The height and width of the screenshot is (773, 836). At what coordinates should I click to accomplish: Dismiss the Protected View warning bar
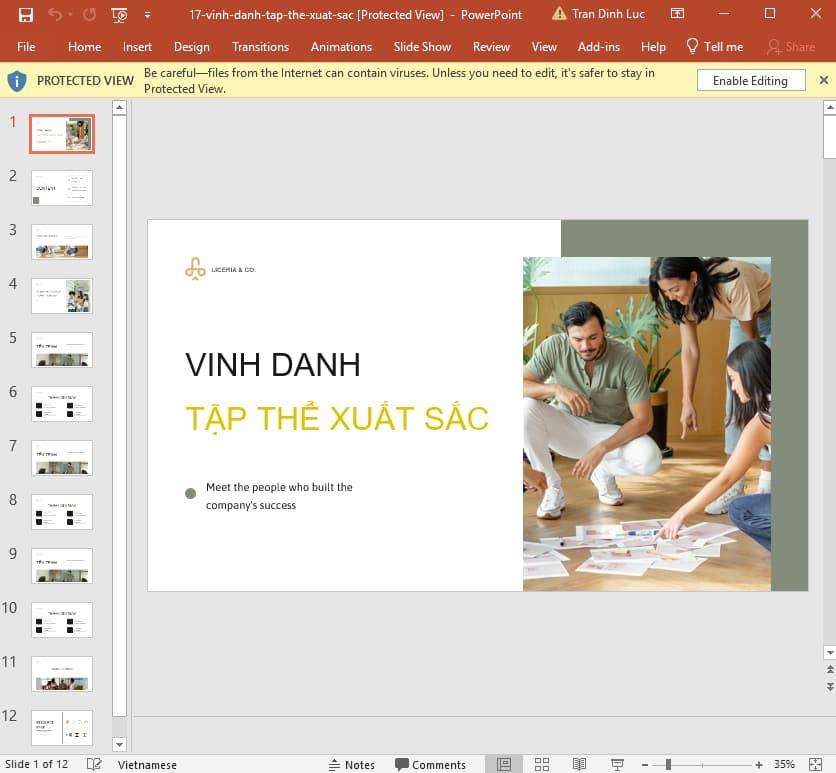824,80
